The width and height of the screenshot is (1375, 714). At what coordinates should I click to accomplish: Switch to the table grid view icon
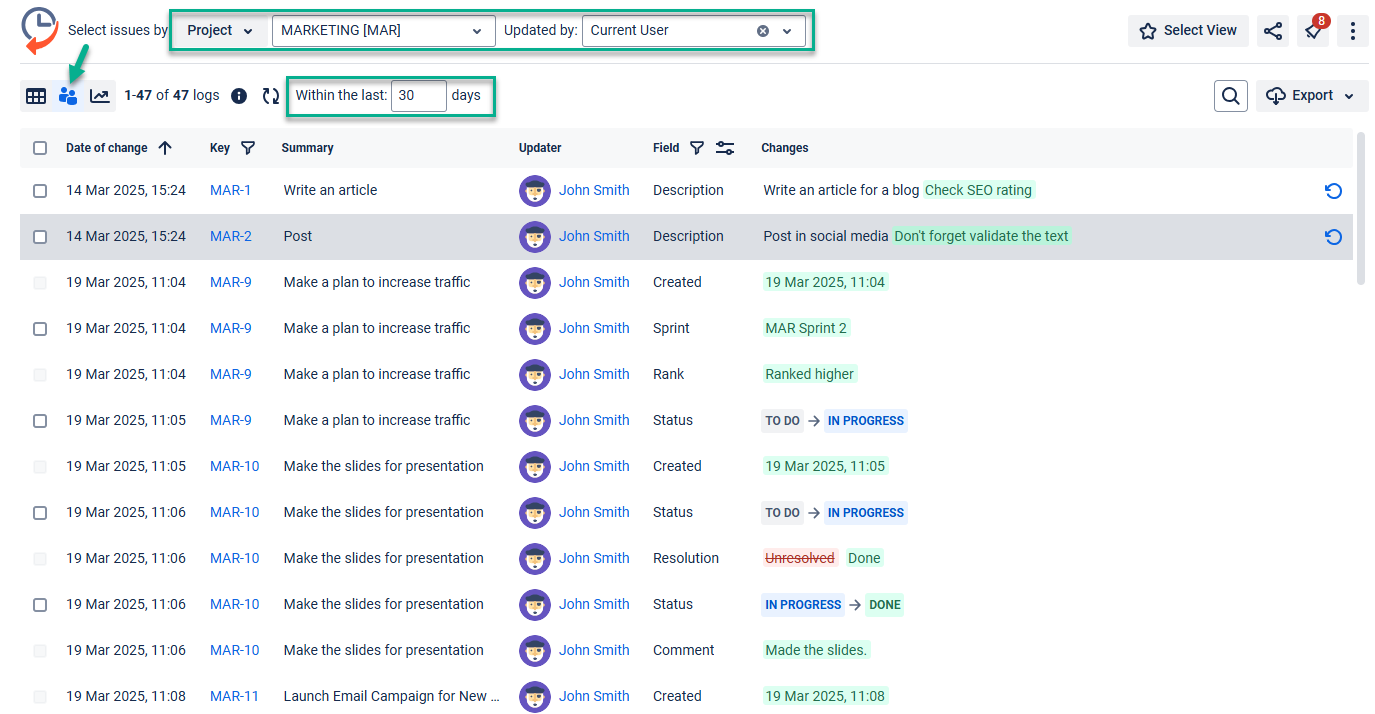(36, 96)
